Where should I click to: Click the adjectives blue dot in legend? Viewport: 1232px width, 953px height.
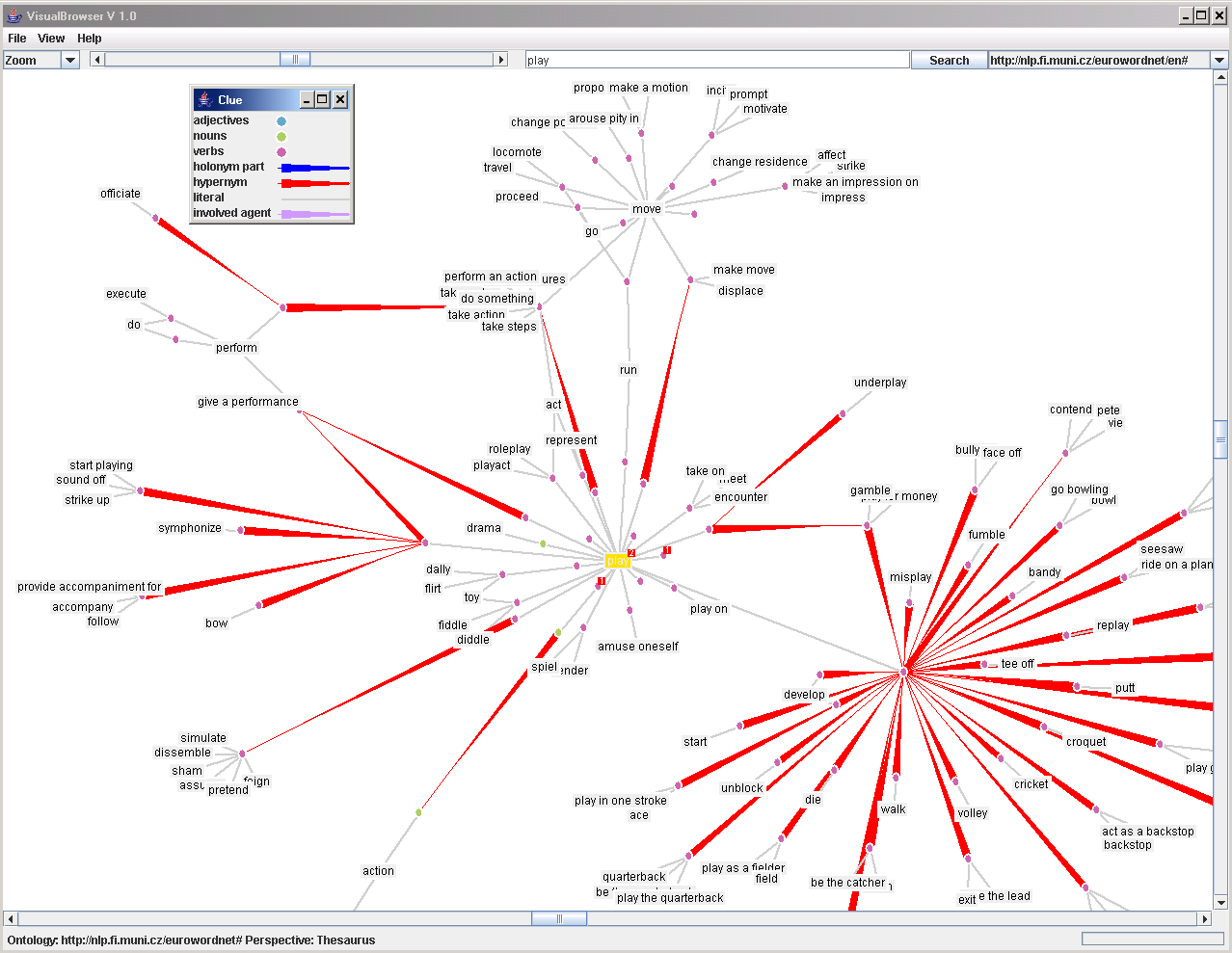[281, 121]
